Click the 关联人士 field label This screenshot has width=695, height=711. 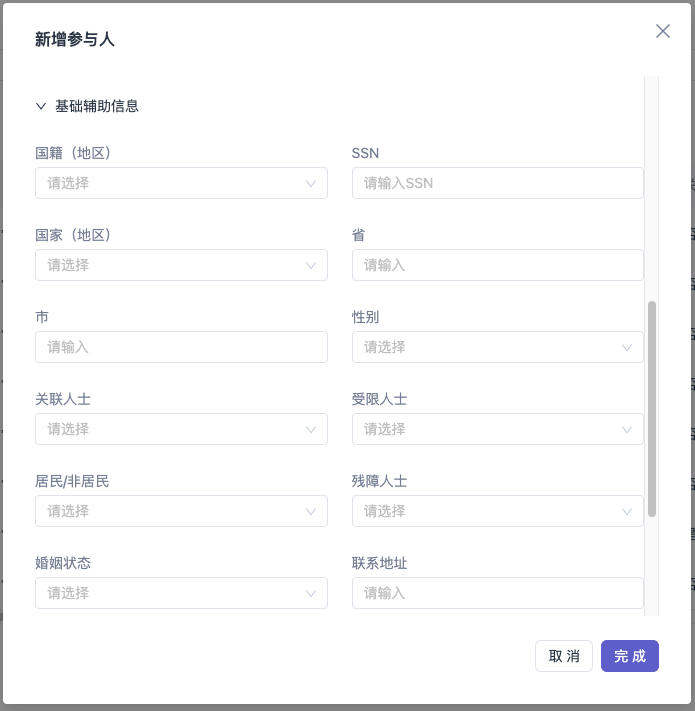point(63,399)
